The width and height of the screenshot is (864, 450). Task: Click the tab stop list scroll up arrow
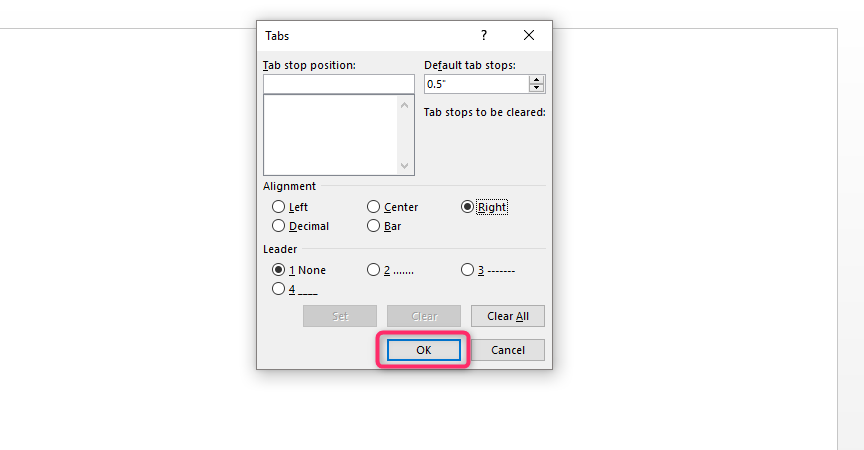[x=404, y=105]
